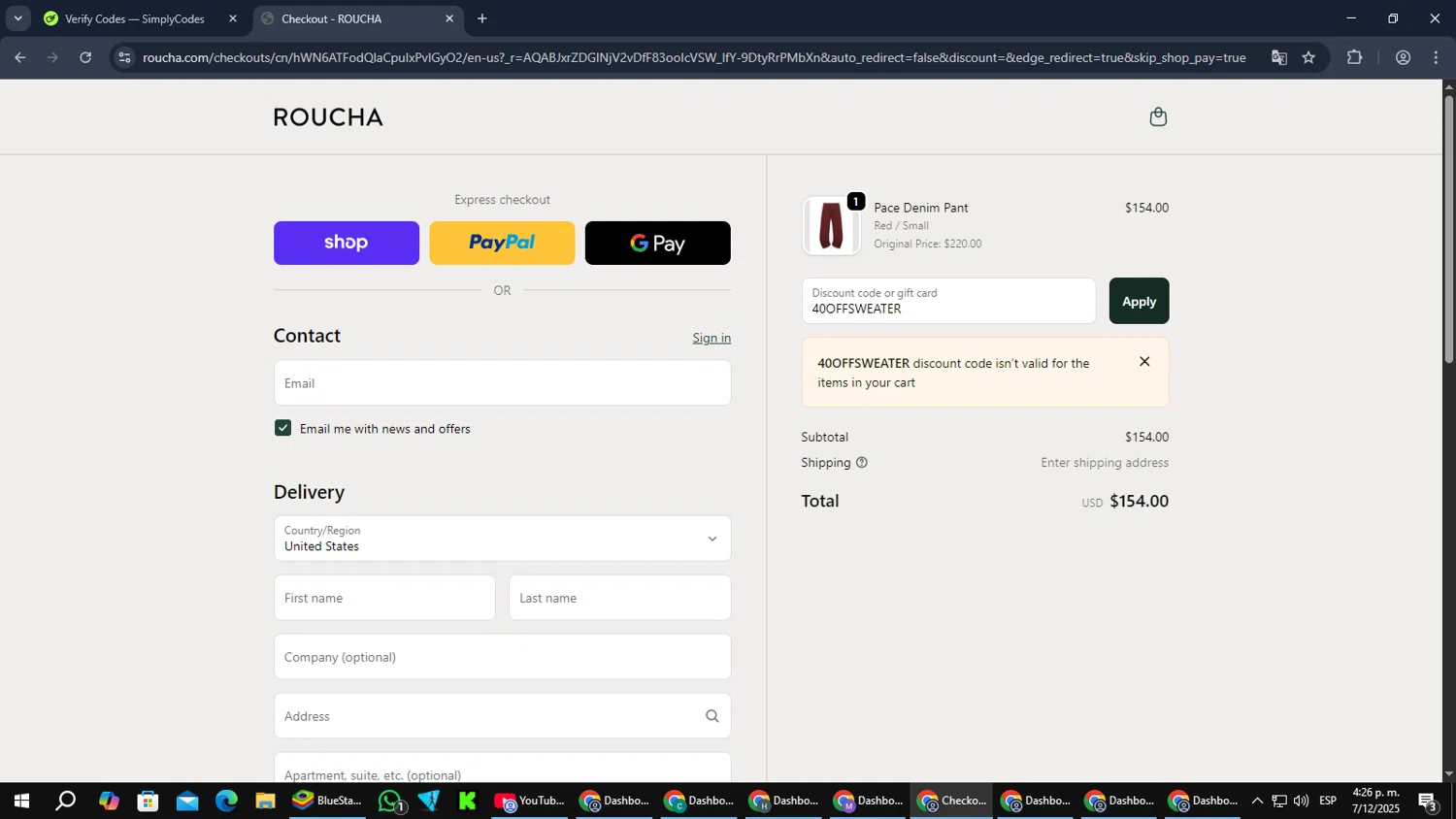1456x819 pixels.
Task: Click the Last name field
Action: coord(619,598)
